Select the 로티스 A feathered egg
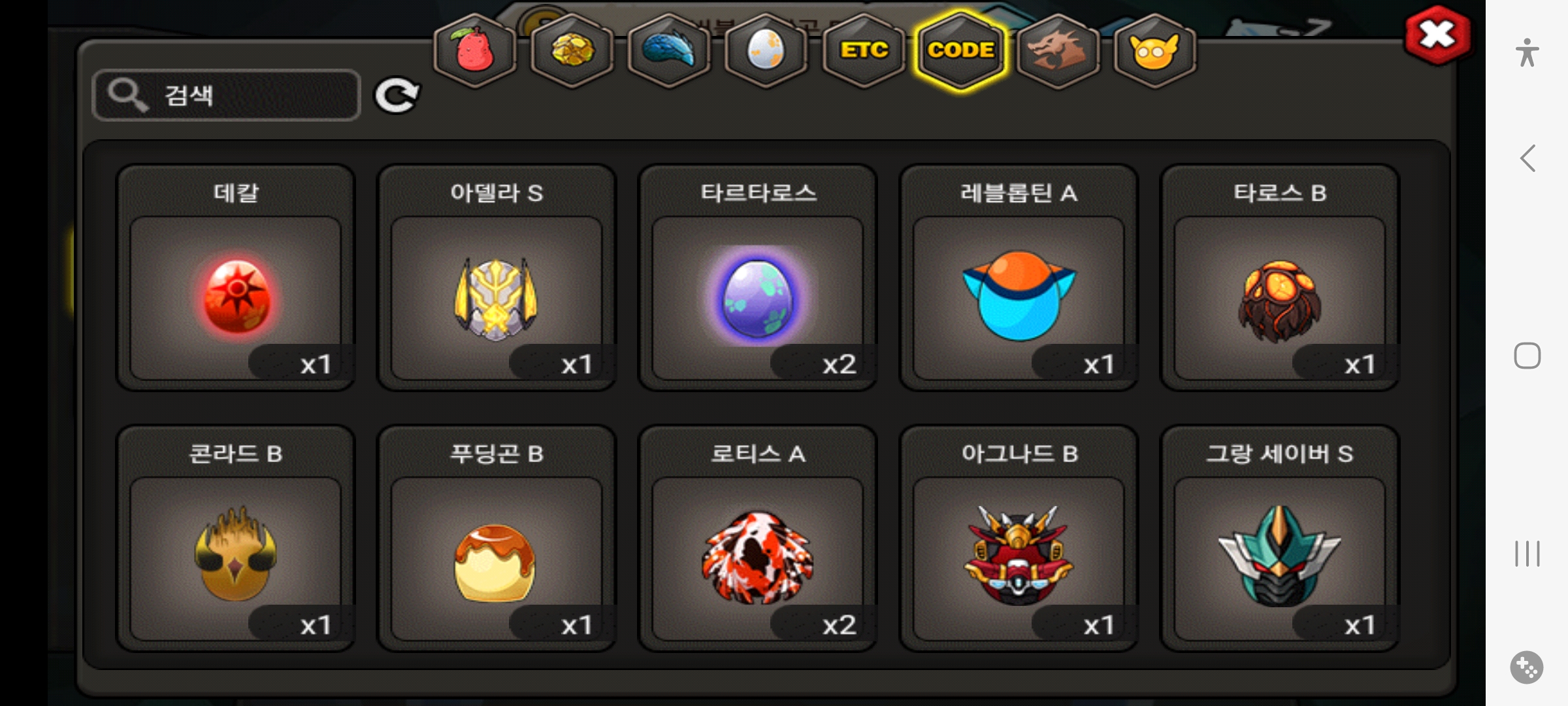This screenshot has height=706, width=1568. 758,539
